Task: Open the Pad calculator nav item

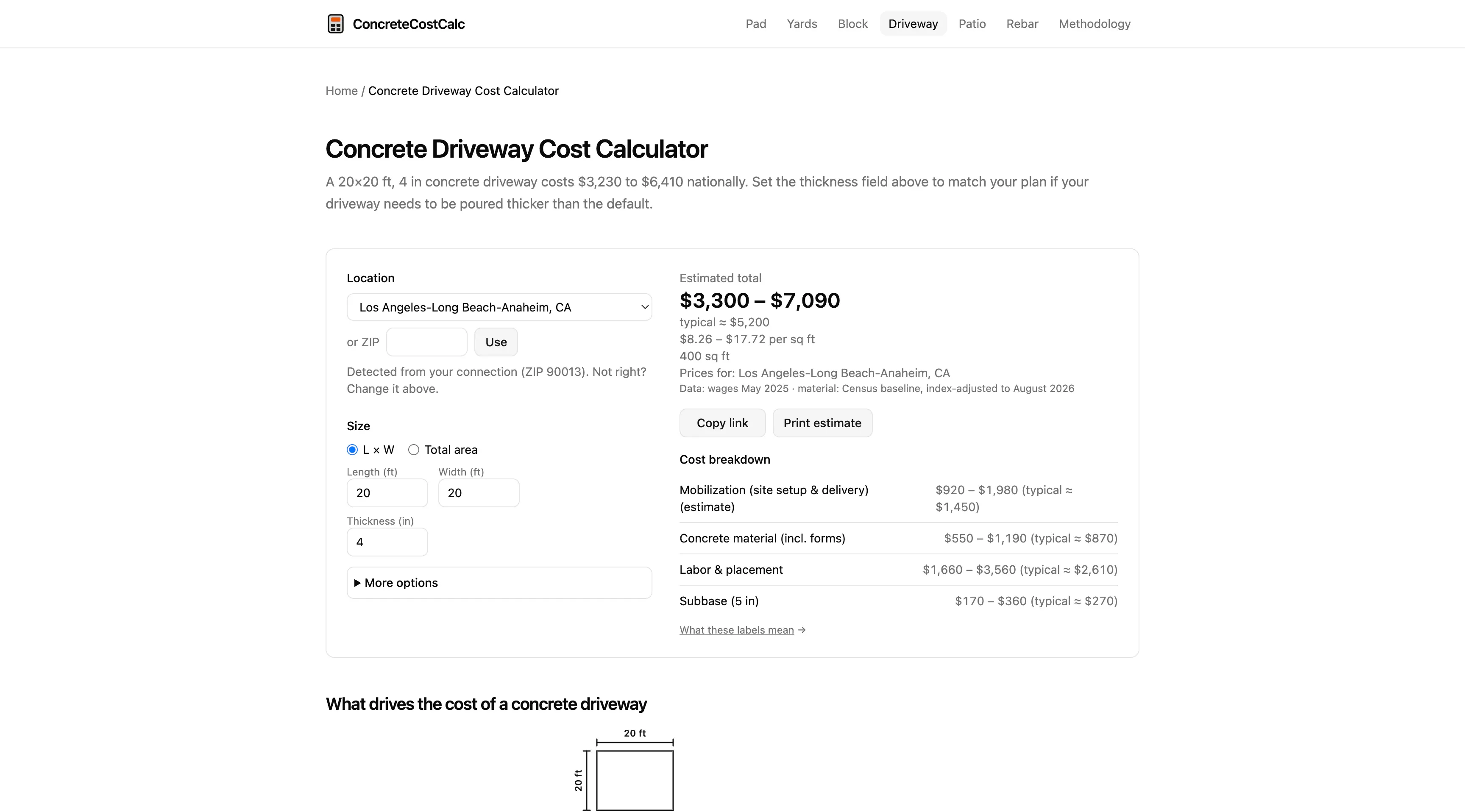Action: pyautogui.click(x=756, y=24)
